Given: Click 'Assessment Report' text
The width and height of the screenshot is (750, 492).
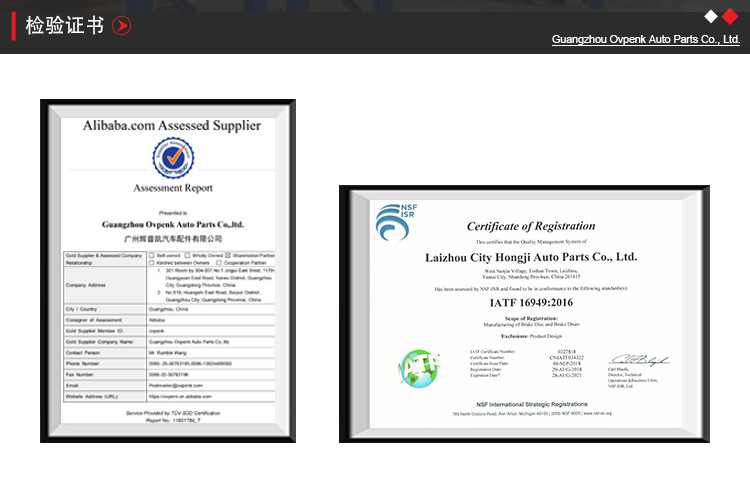Looking at the screenshot, I should click(x=173, y=188).
